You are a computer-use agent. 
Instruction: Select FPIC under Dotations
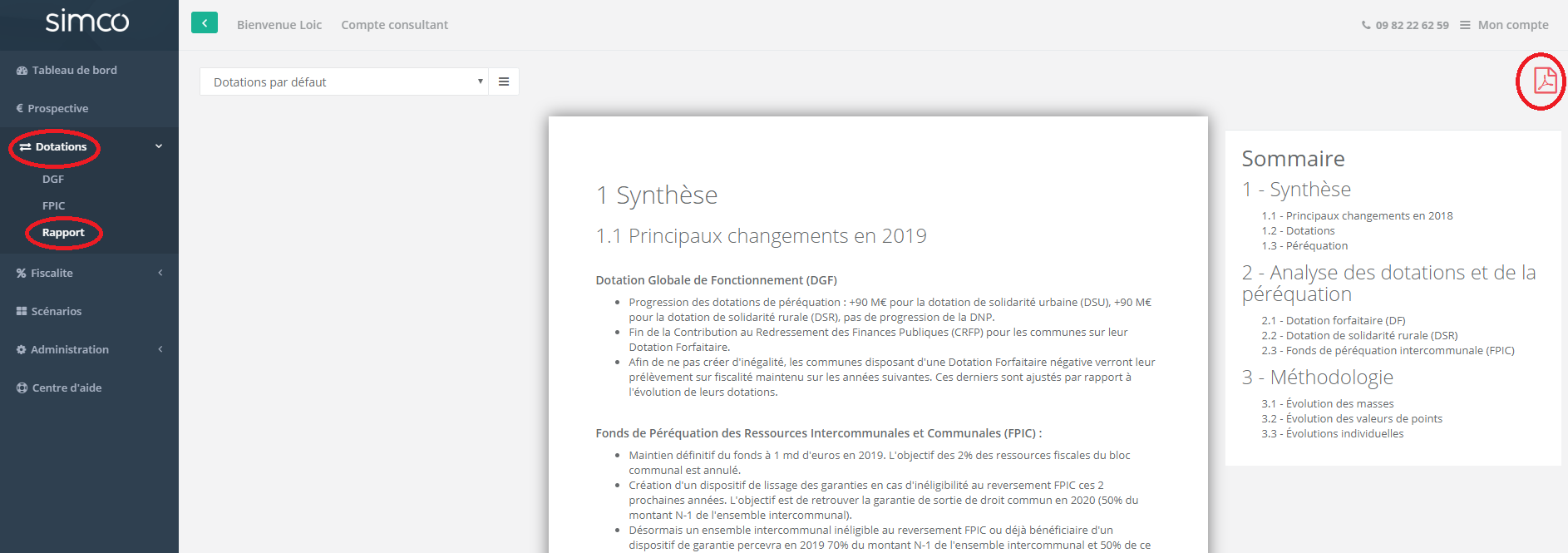coord(53,205)
